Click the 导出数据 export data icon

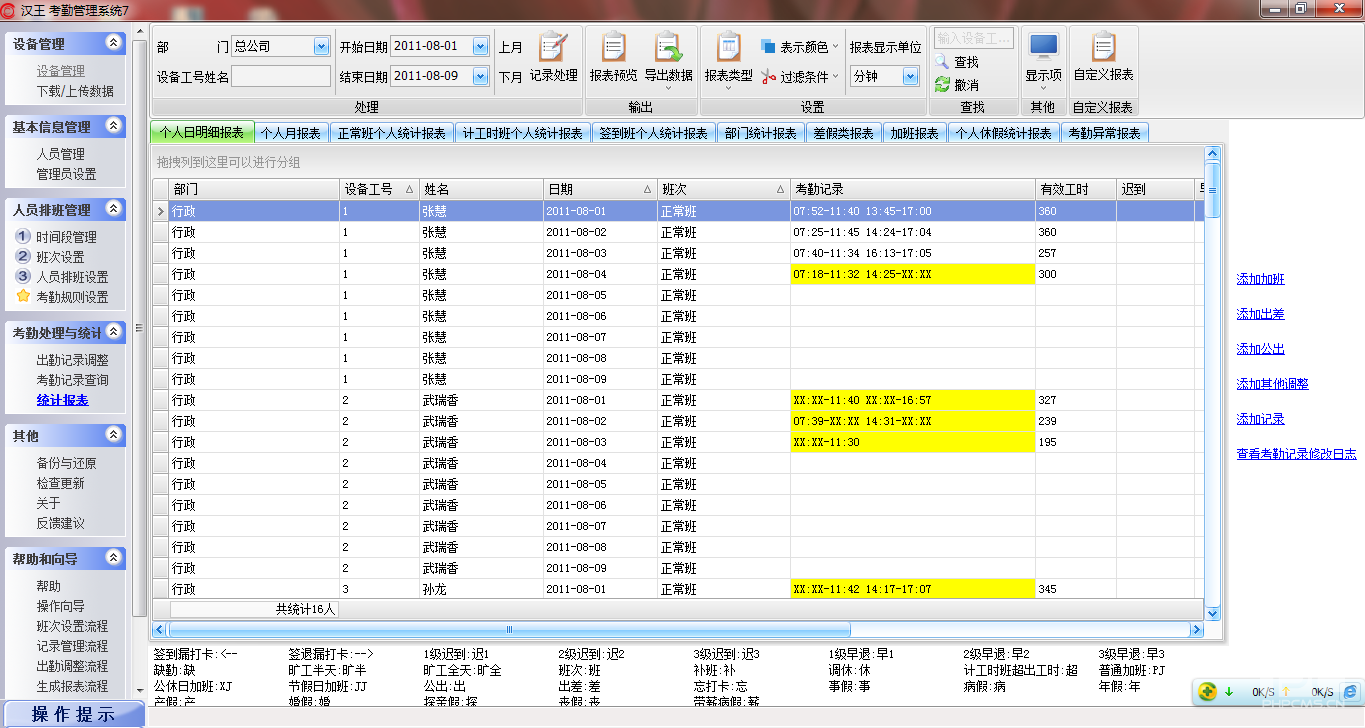click(x=668, y=48)
